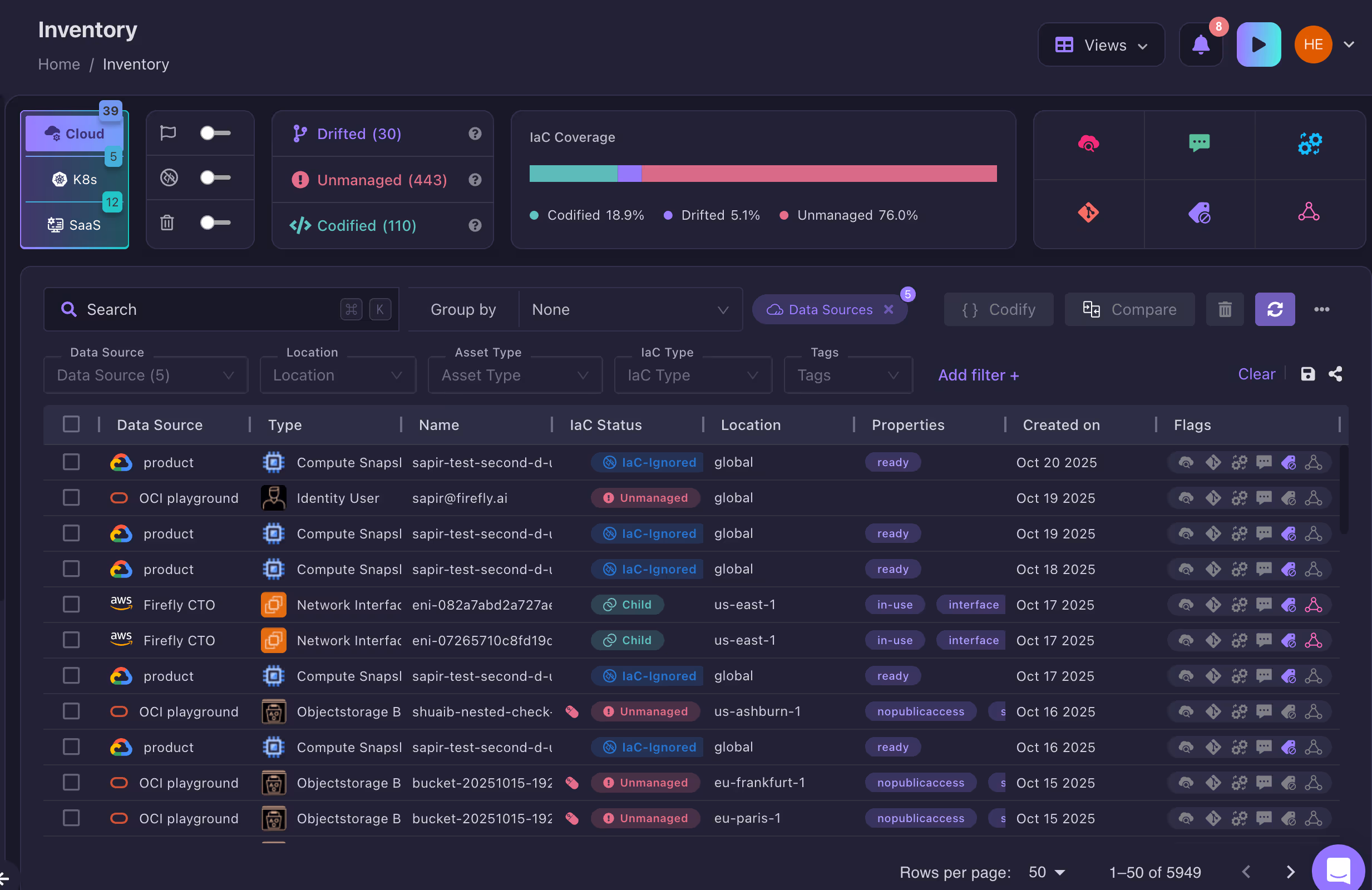Switch to the SaaS tab
Screen dimensions: 1372x890
point(75,225)
